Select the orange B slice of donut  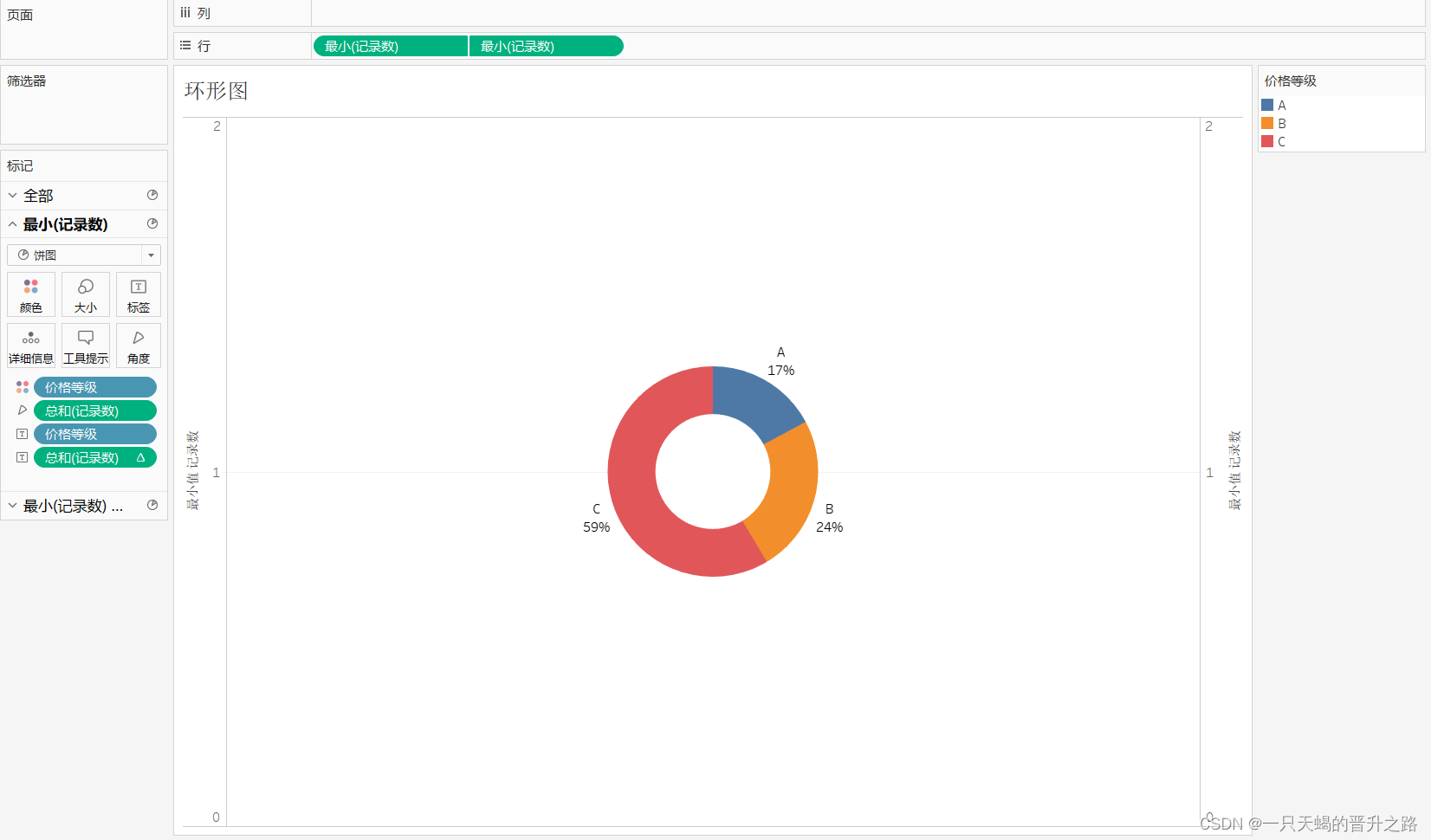pos(790,492)
